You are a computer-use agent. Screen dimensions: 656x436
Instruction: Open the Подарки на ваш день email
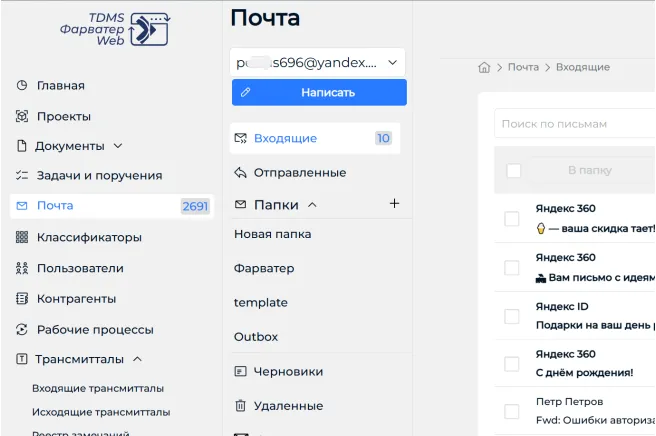pos(595,325)
